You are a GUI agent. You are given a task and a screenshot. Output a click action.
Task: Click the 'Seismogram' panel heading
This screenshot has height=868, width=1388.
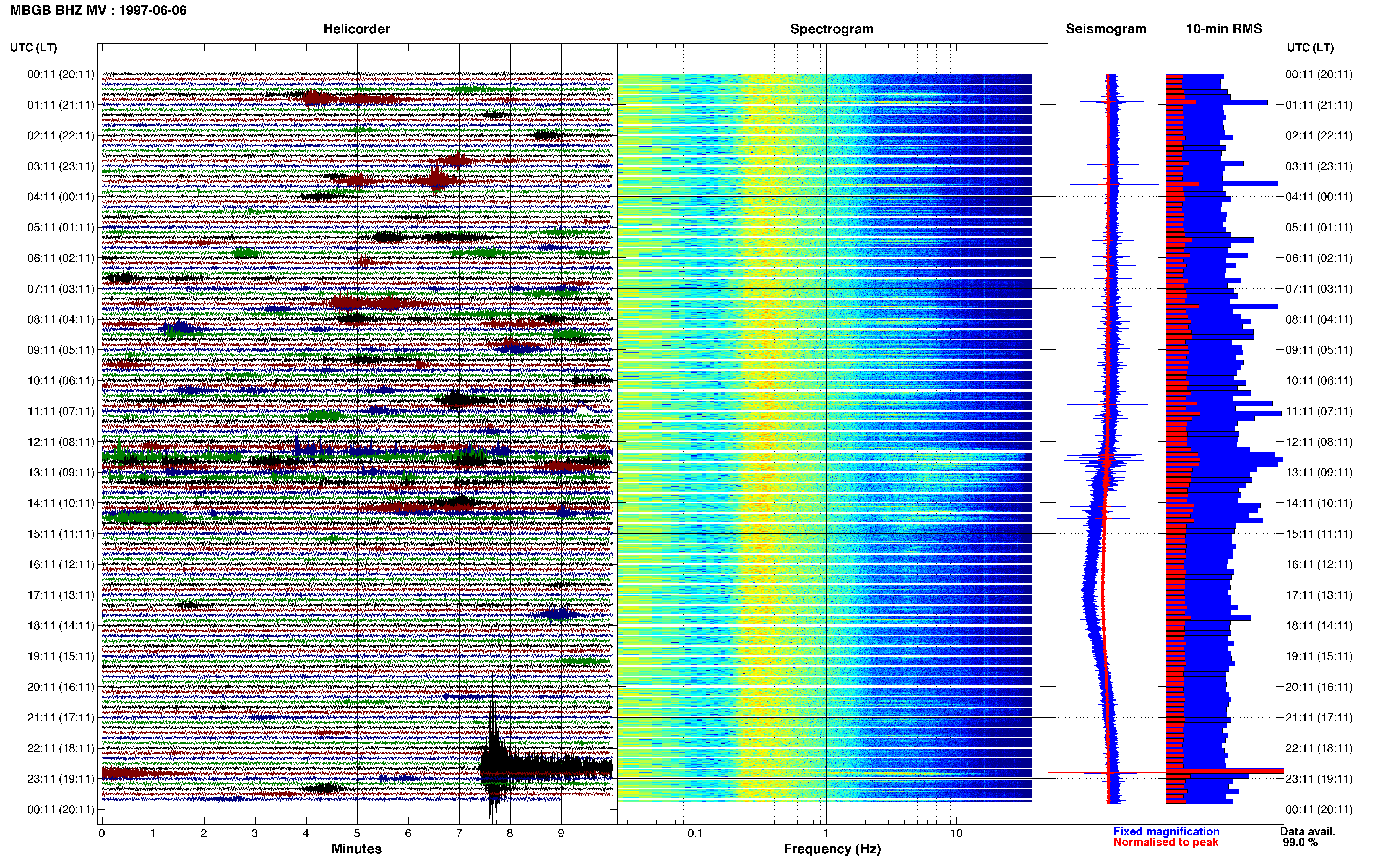1106,29
